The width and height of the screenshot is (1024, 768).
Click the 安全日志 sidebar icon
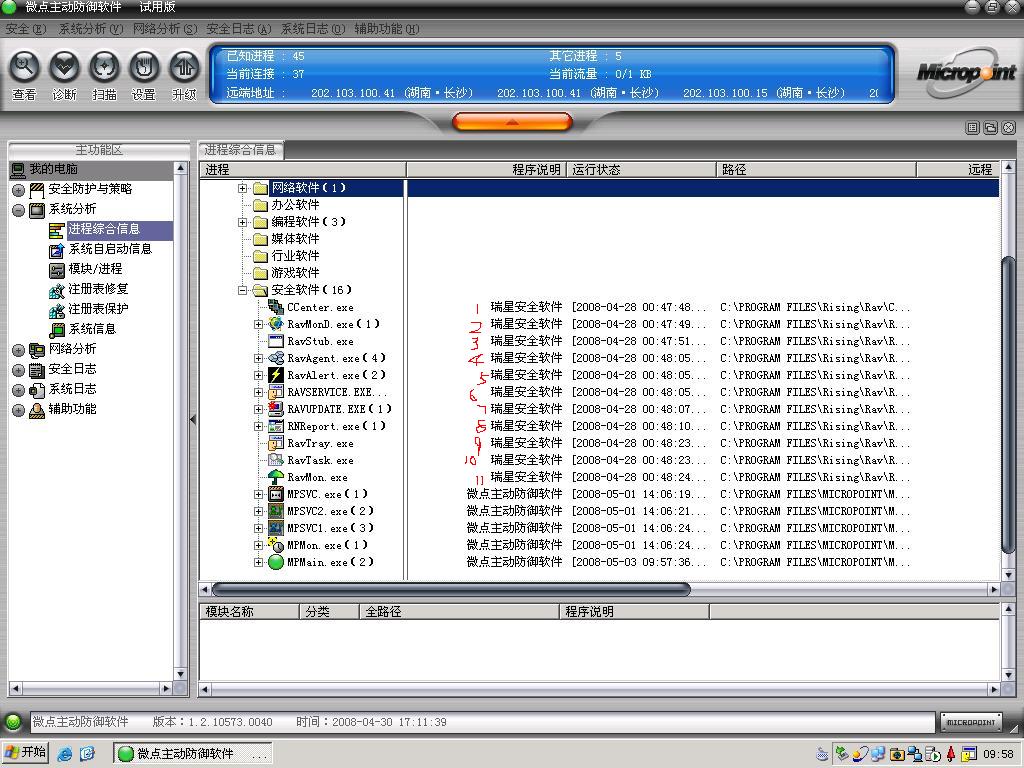[x=37, y=370]
